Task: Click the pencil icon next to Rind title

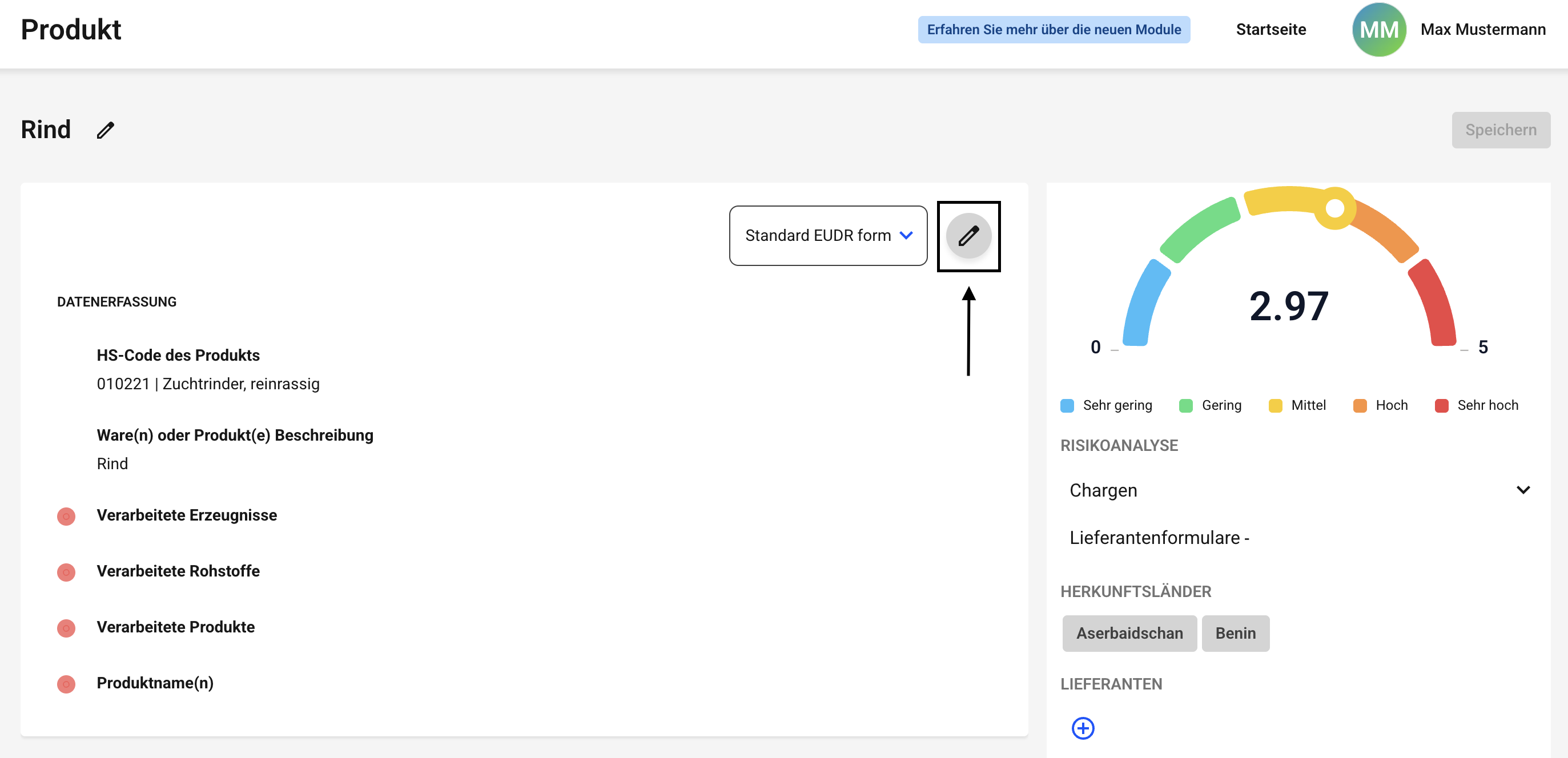Action: (105, 130)
